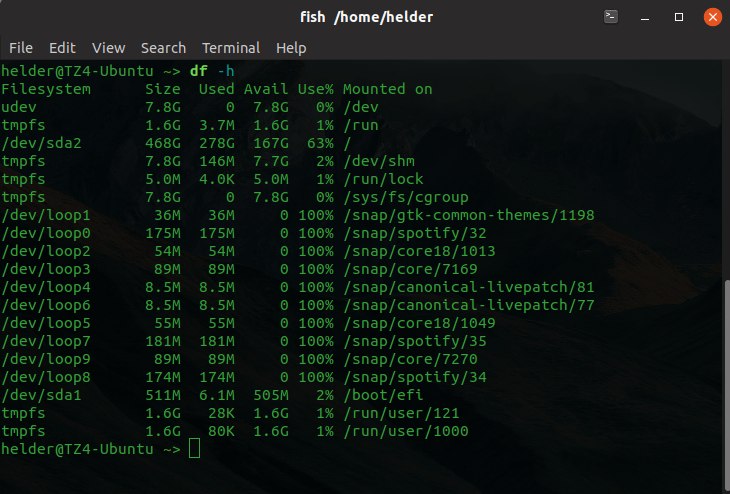
Task: Click the '/dev/loop6' filesystem entry
Action: click(46, 305)
